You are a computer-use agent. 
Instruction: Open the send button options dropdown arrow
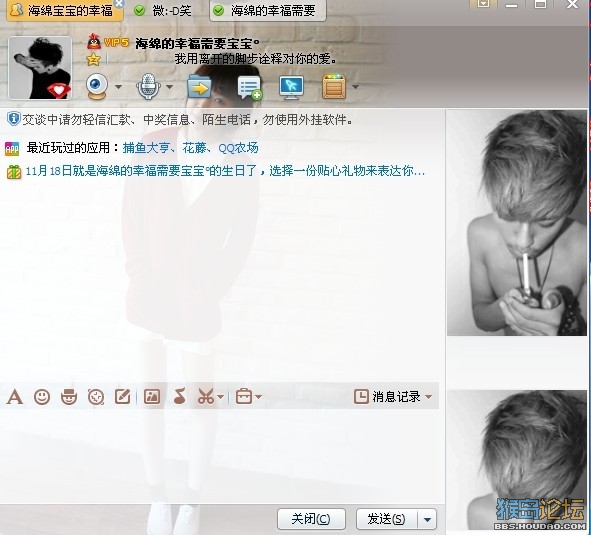427,520
